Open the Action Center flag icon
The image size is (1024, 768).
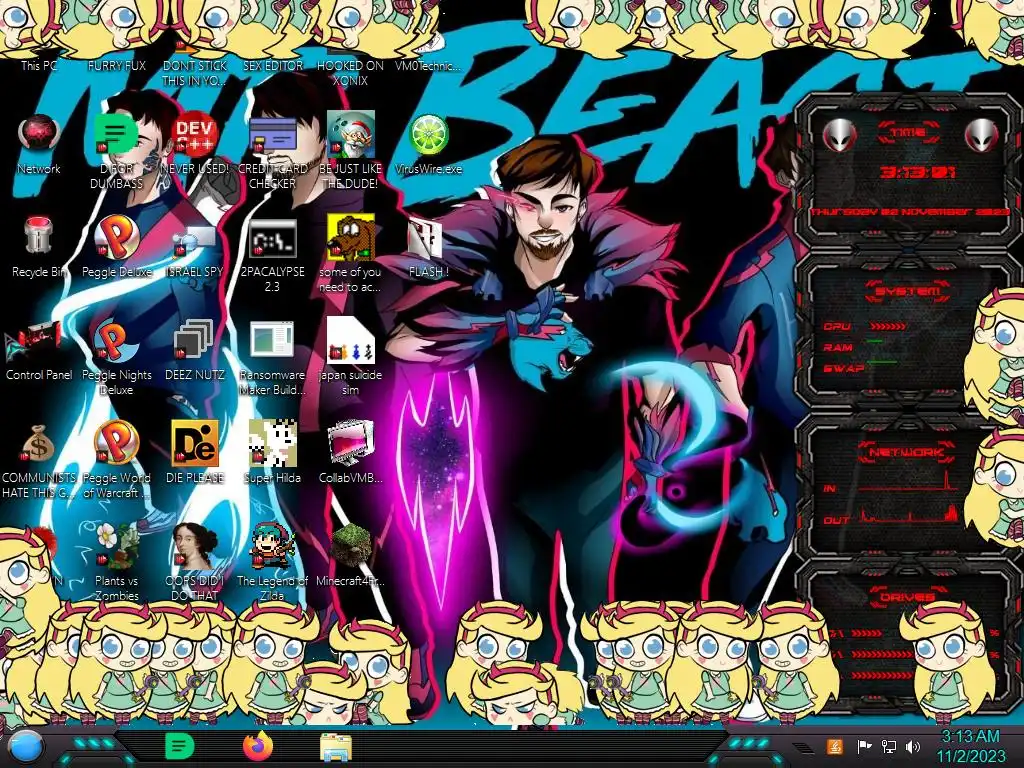coord(864,746)
